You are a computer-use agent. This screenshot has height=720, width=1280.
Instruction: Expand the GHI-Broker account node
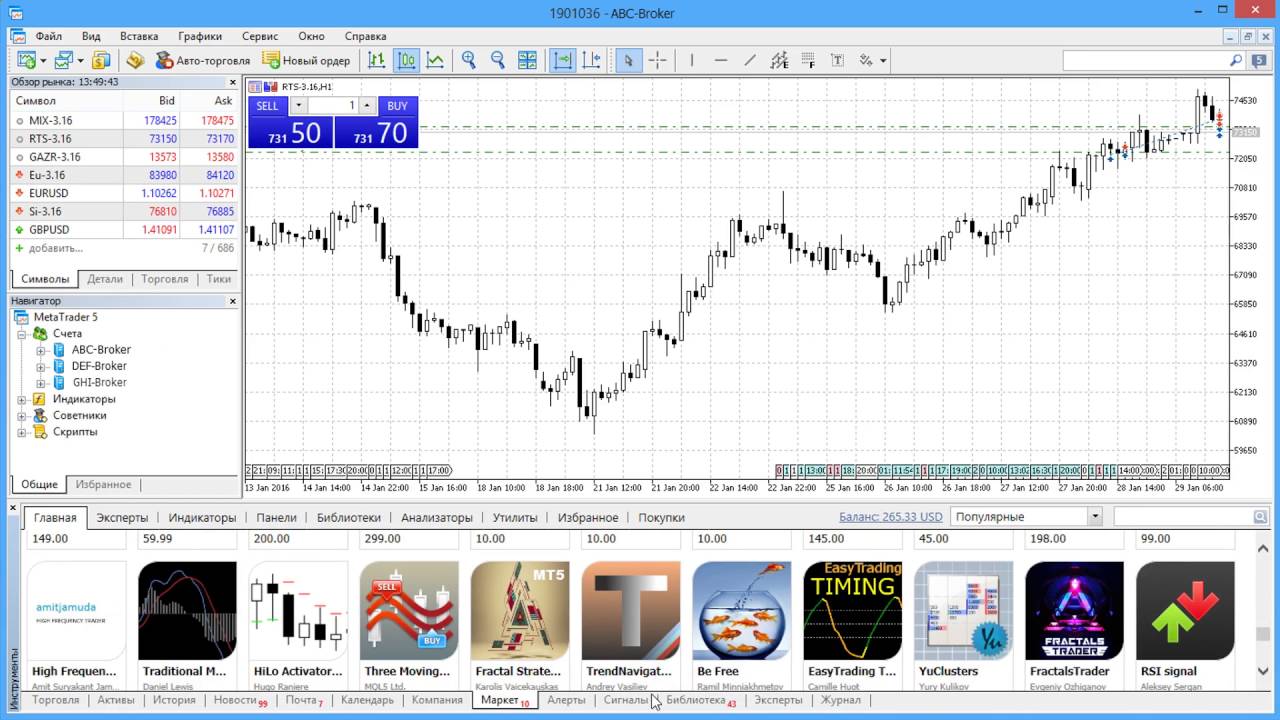pos(41,383)
